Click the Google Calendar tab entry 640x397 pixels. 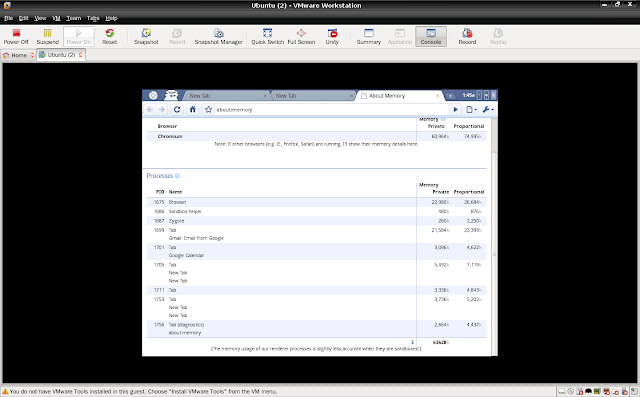(x=186, y=255)
